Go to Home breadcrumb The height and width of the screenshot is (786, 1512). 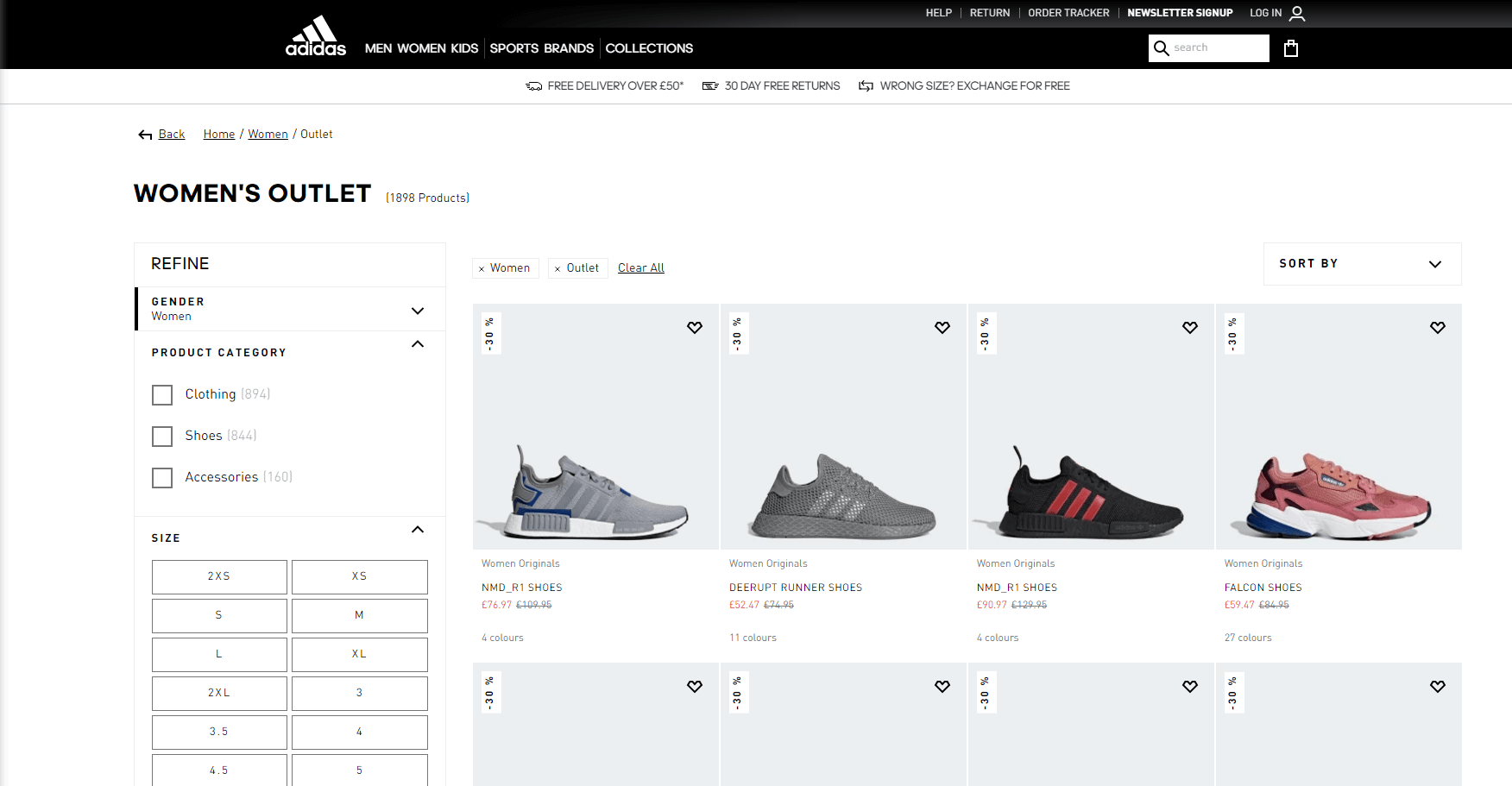point(219,135)
